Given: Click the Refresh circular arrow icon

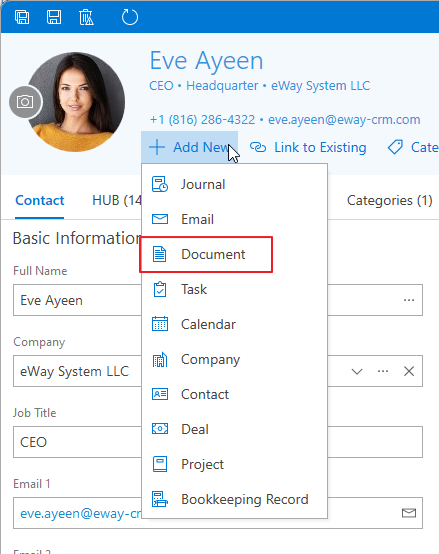Looking at the screenshot, I should pyautogui.click(x=130, y=17).
